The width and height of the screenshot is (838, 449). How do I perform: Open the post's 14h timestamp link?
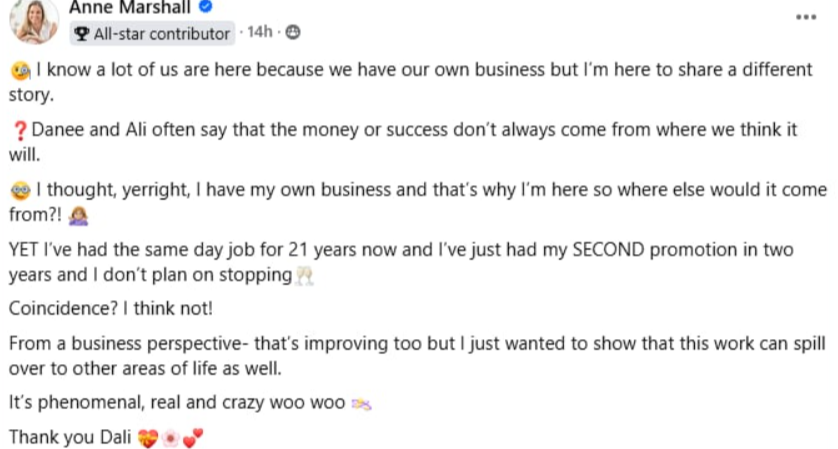(x=259, y=33)
